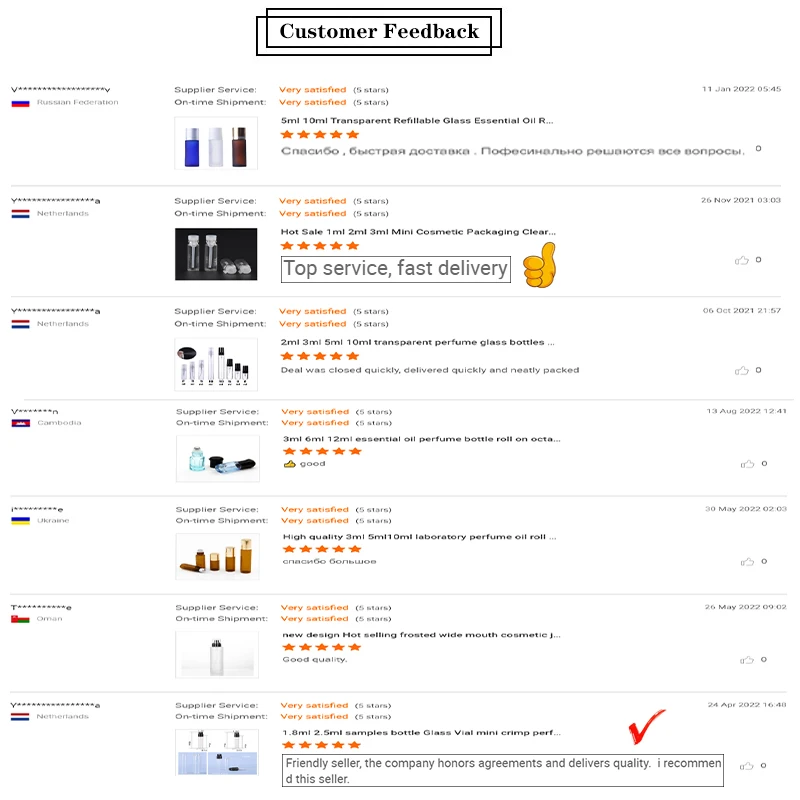Click the Ukraine flag icon
Screen dimensions: 800x800
(19, 521)
